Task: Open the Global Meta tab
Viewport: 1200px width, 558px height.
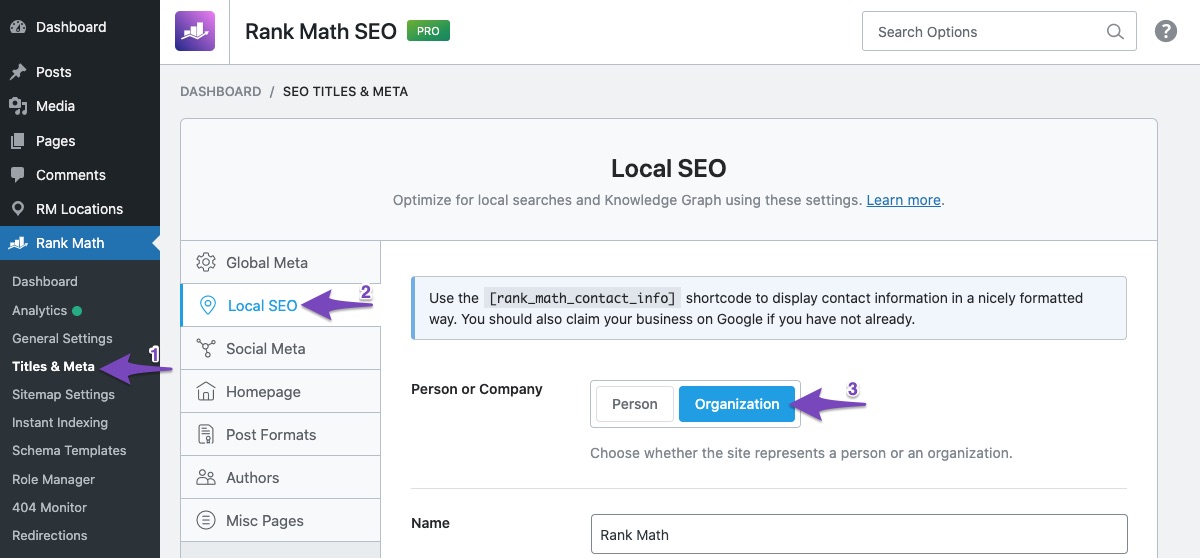Action: coord(281,263)
